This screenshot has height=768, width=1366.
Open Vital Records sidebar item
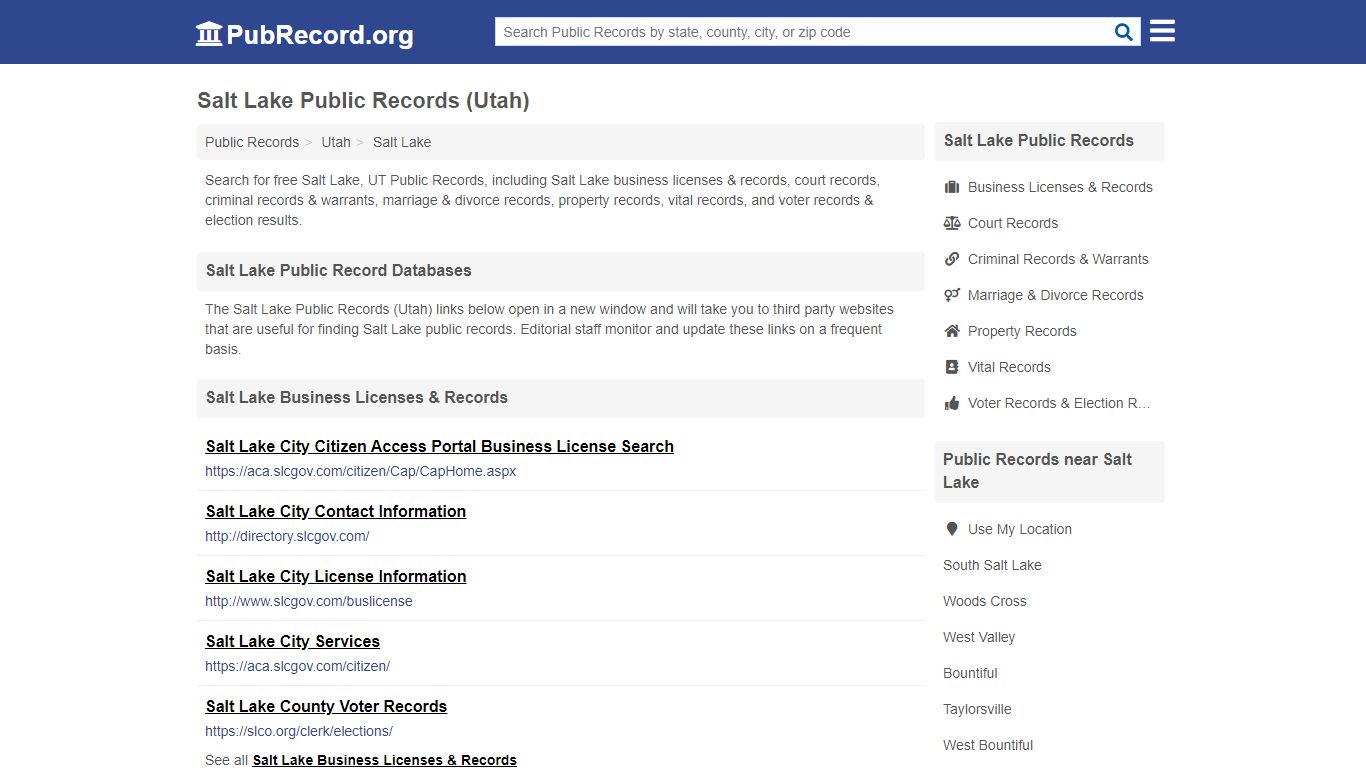(x=1009, y=367)
